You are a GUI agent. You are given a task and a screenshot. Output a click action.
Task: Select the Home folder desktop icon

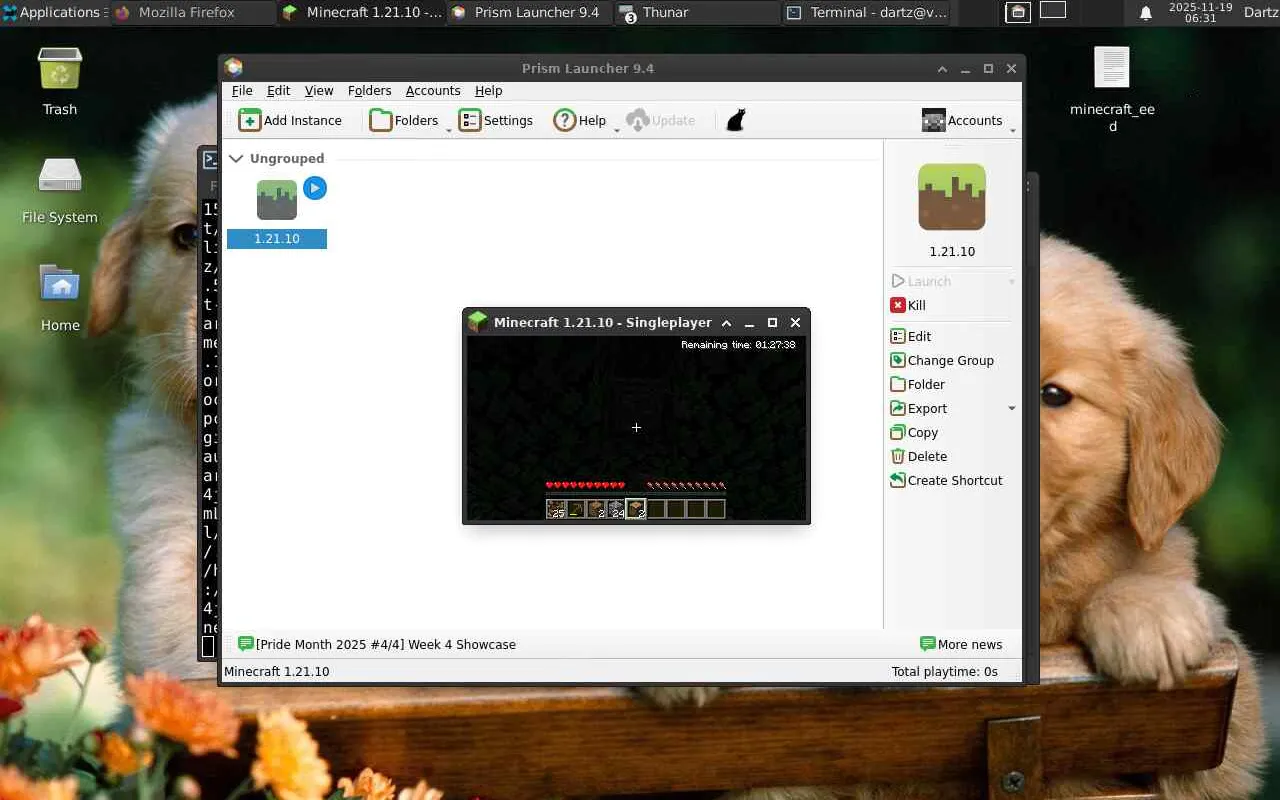click(60, 298)
